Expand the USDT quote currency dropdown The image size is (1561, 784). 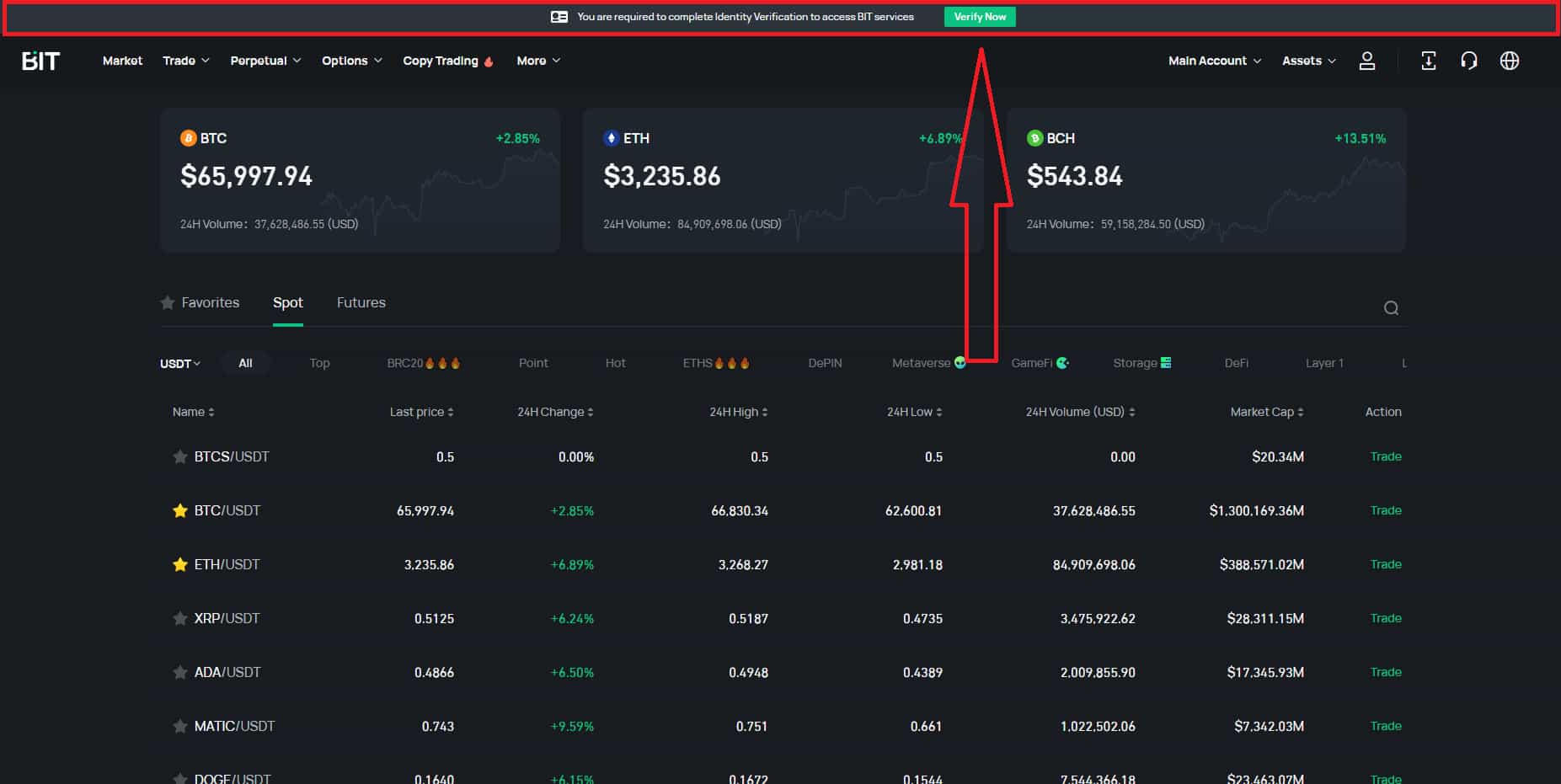[x=179, y=363]
